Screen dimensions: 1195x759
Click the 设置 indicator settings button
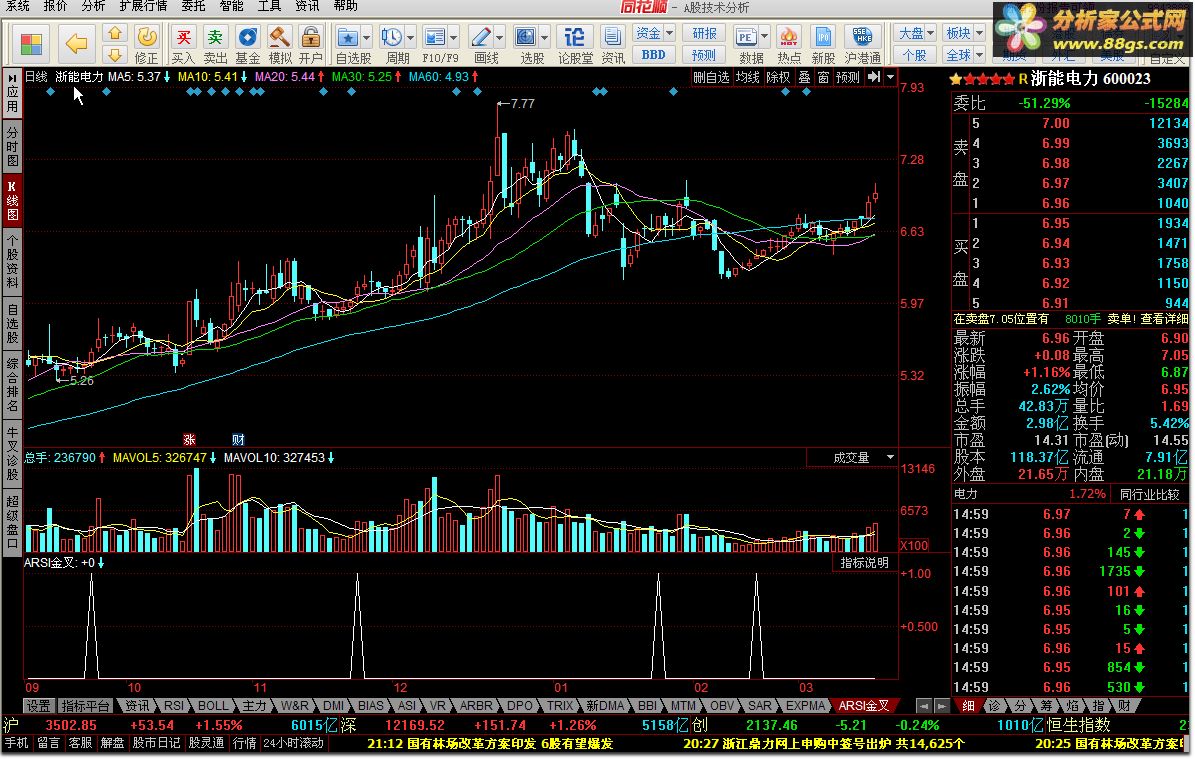[x=38, y=706]
